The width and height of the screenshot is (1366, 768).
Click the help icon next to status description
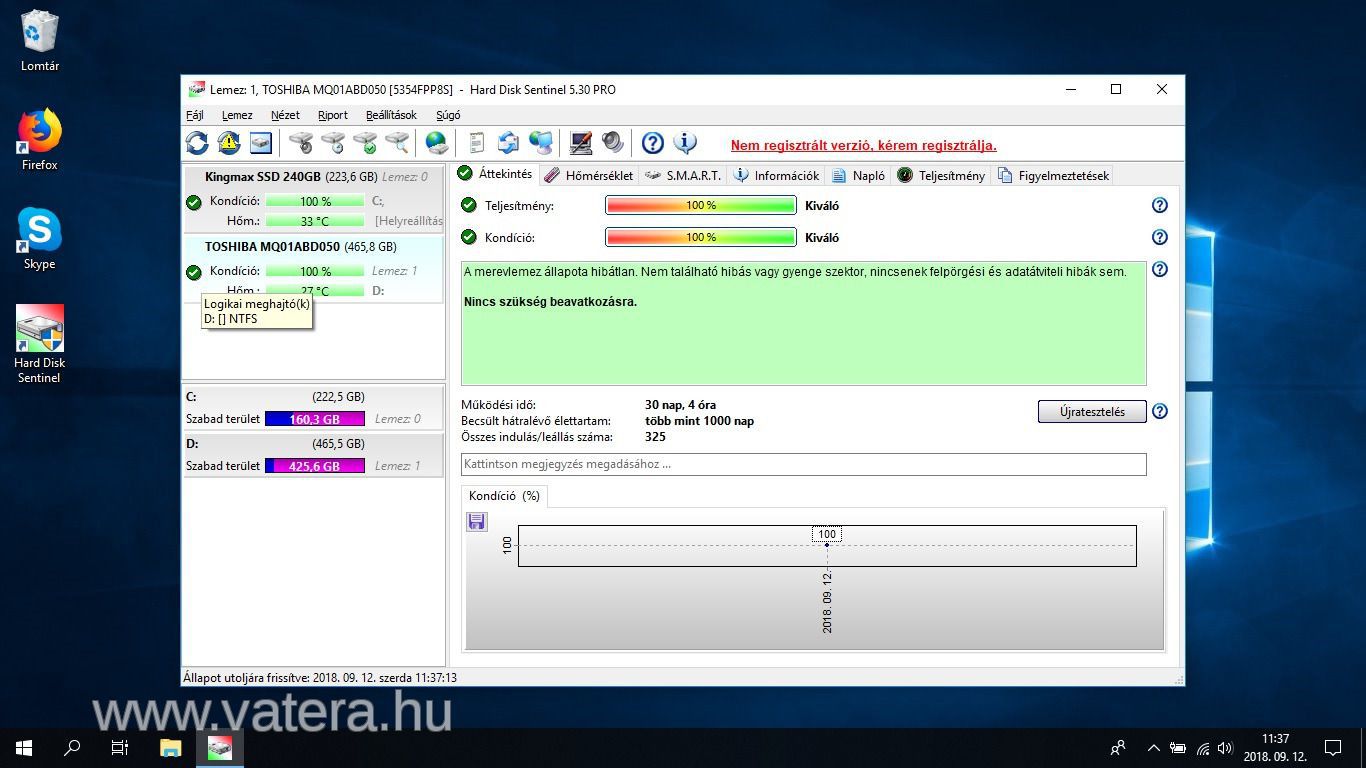1160,269
